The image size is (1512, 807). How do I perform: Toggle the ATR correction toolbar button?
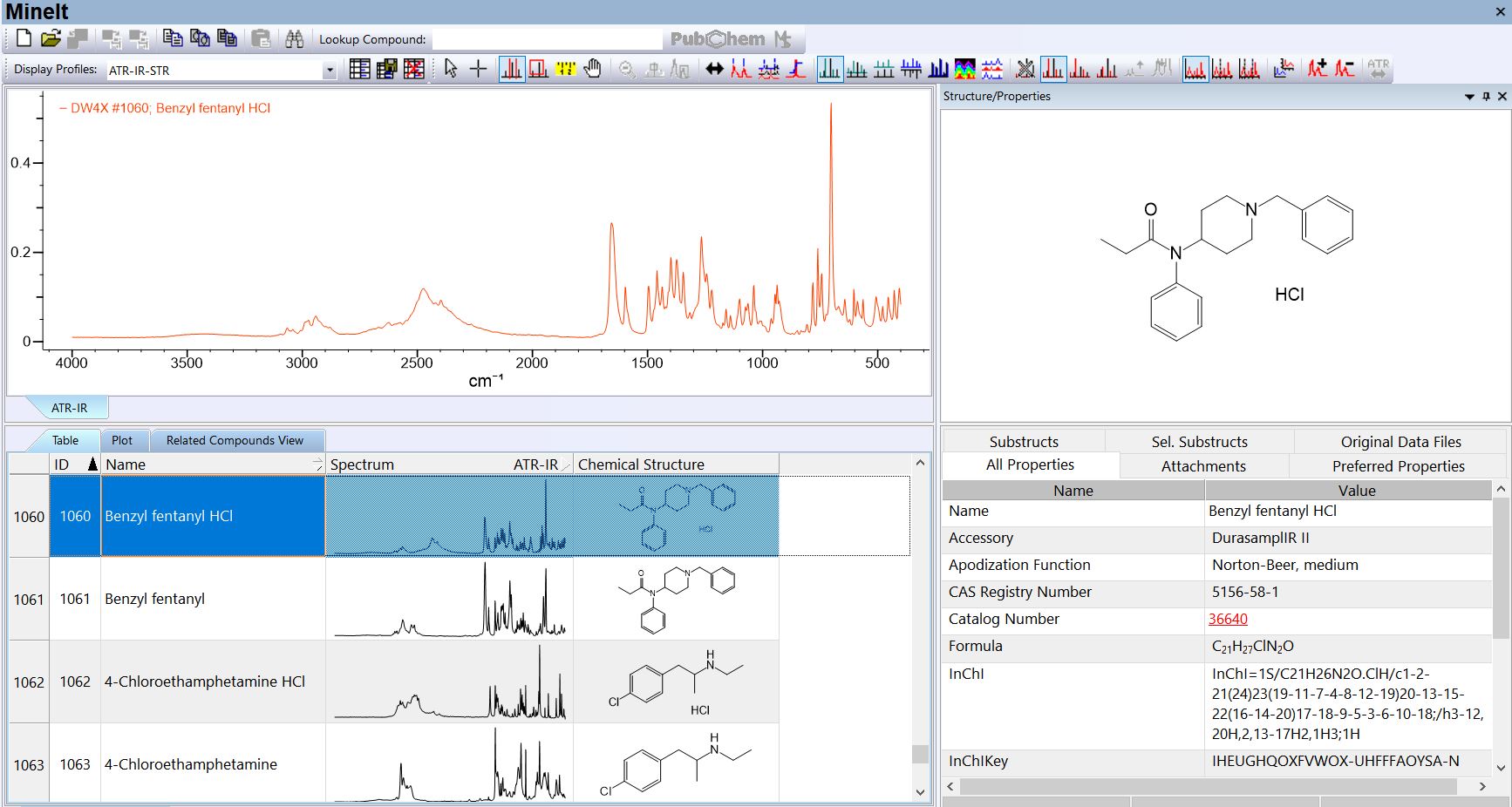1378,69
